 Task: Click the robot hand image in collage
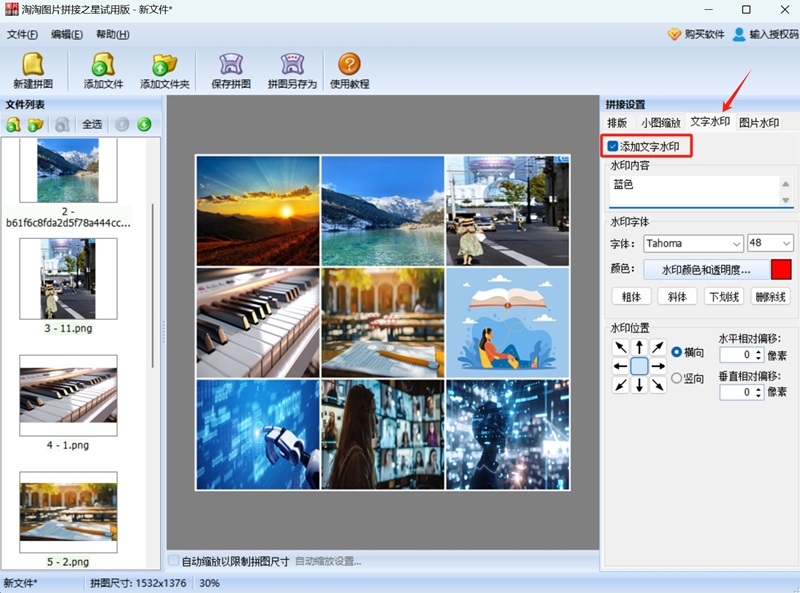click(258, 434)
